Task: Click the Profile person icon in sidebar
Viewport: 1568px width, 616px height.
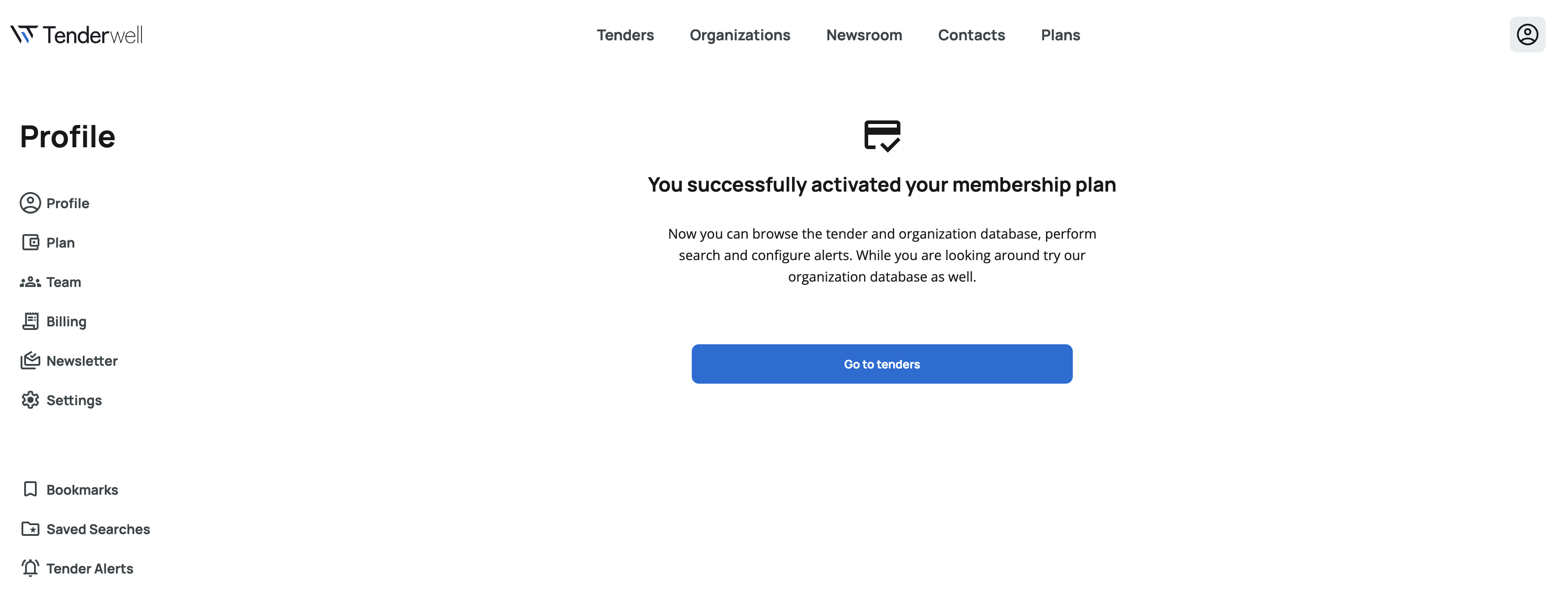Action: coord(30,203)
